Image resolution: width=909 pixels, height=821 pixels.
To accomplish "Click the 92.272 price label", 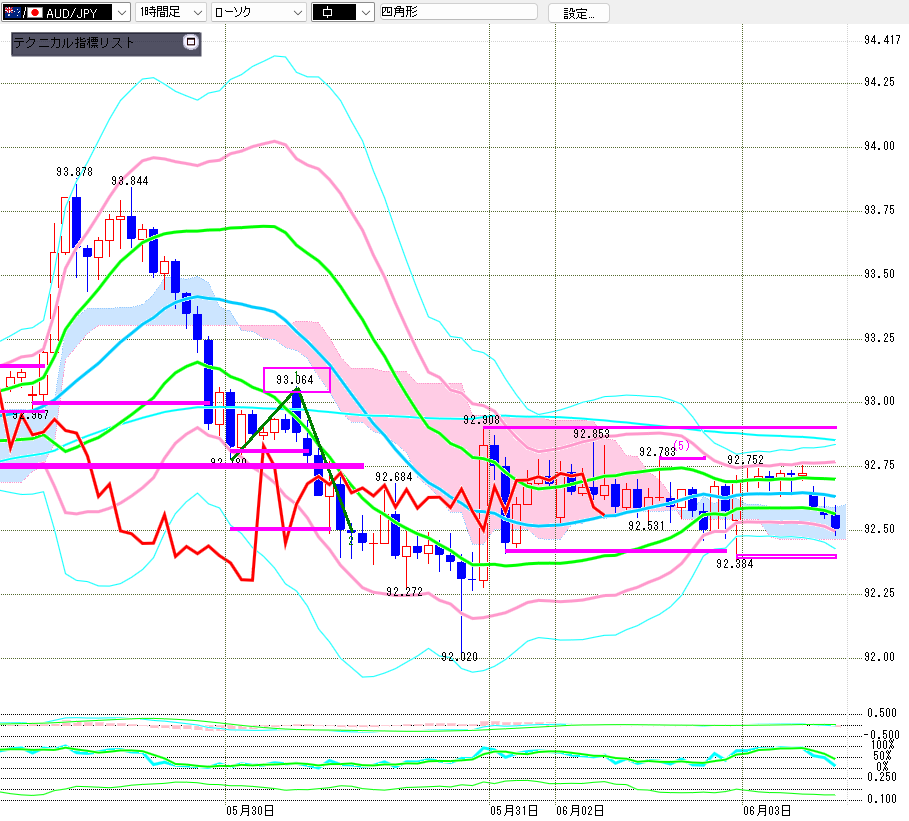I will (x=404, y=591).
